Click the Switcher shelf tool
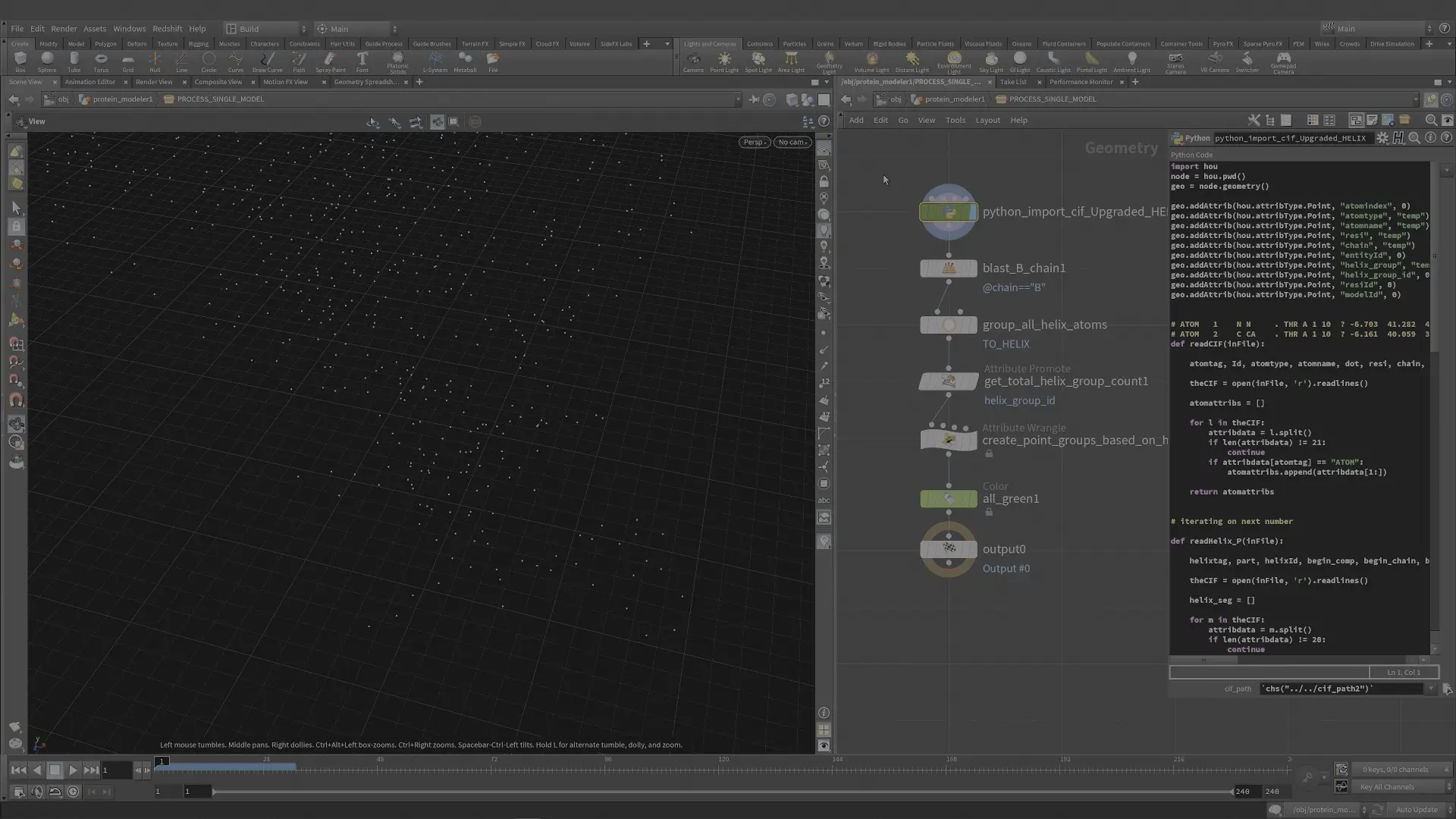This screenshot has width=1456, height=819. [1247, 62]
